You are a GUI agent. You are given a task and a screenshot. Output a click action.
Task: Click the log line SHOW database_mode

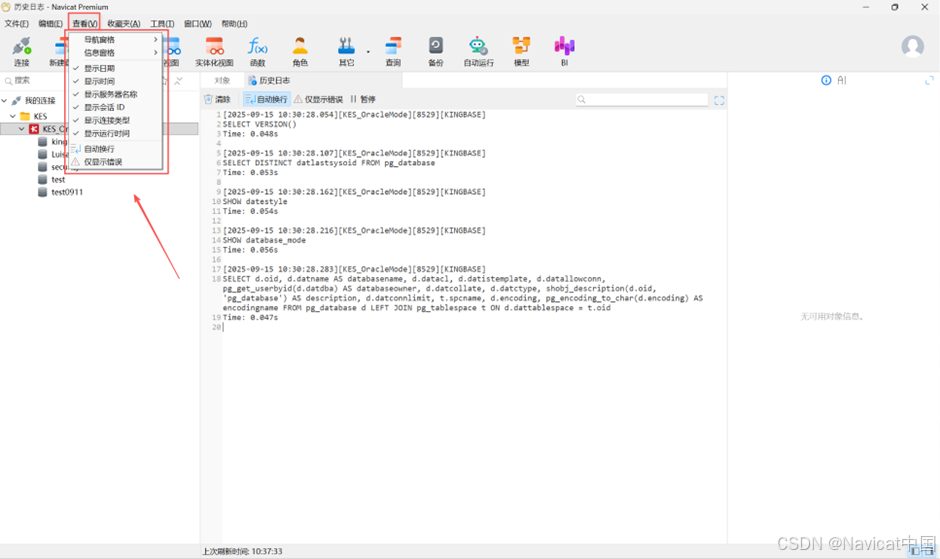[264, 240]
